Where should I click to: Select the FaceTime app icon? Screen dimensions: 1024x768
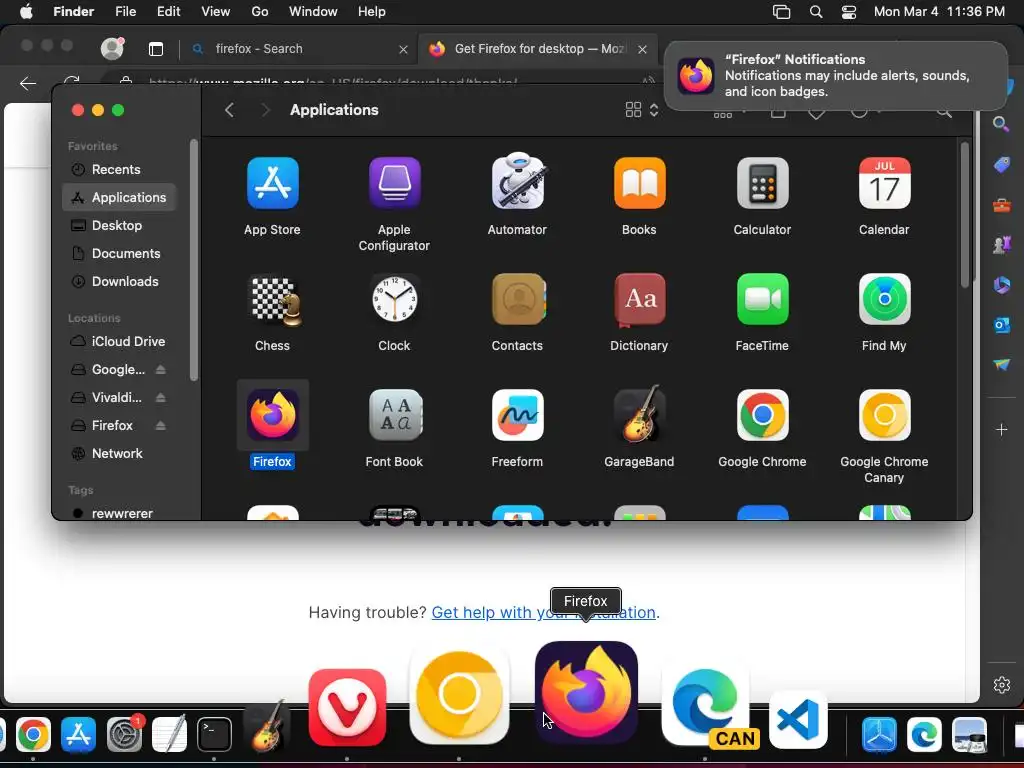pos(762,299)
